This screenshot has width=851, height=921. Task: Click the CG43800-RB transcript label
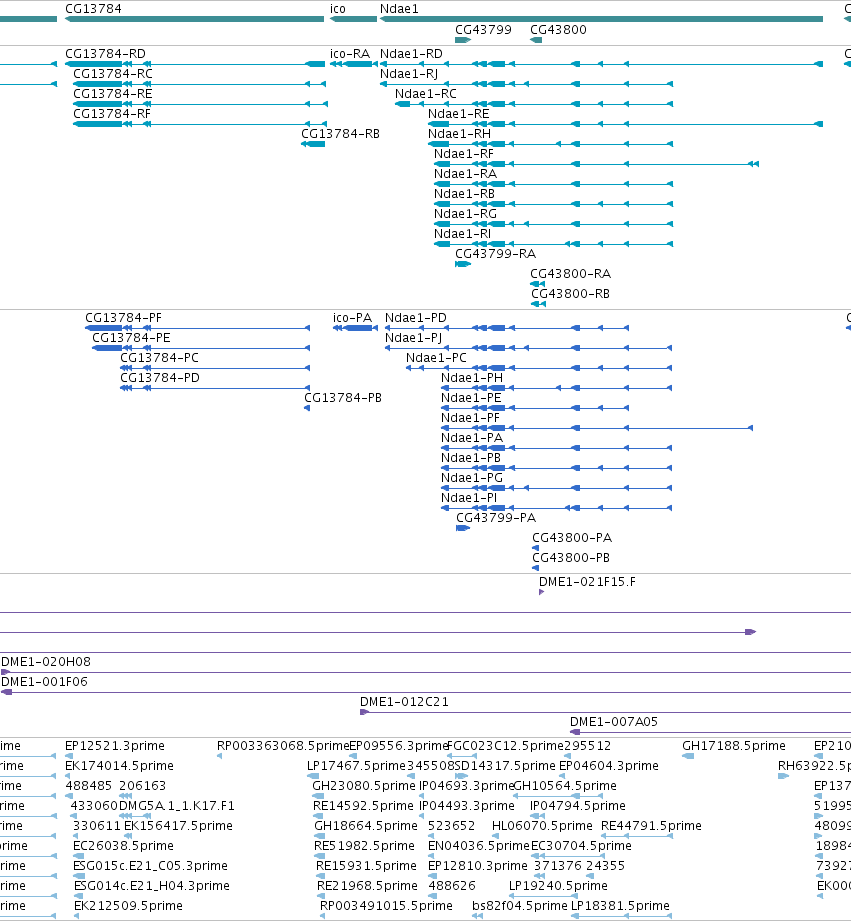[x=571, y=294]
